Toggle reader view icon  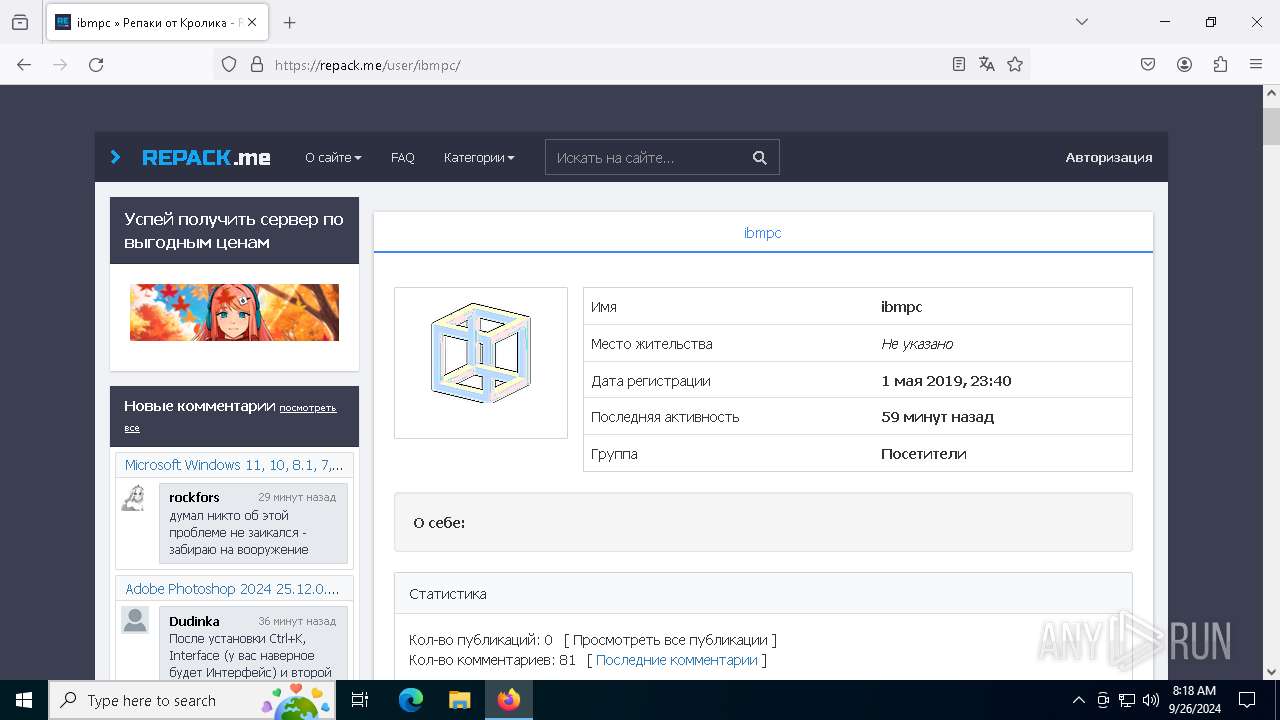959,64
